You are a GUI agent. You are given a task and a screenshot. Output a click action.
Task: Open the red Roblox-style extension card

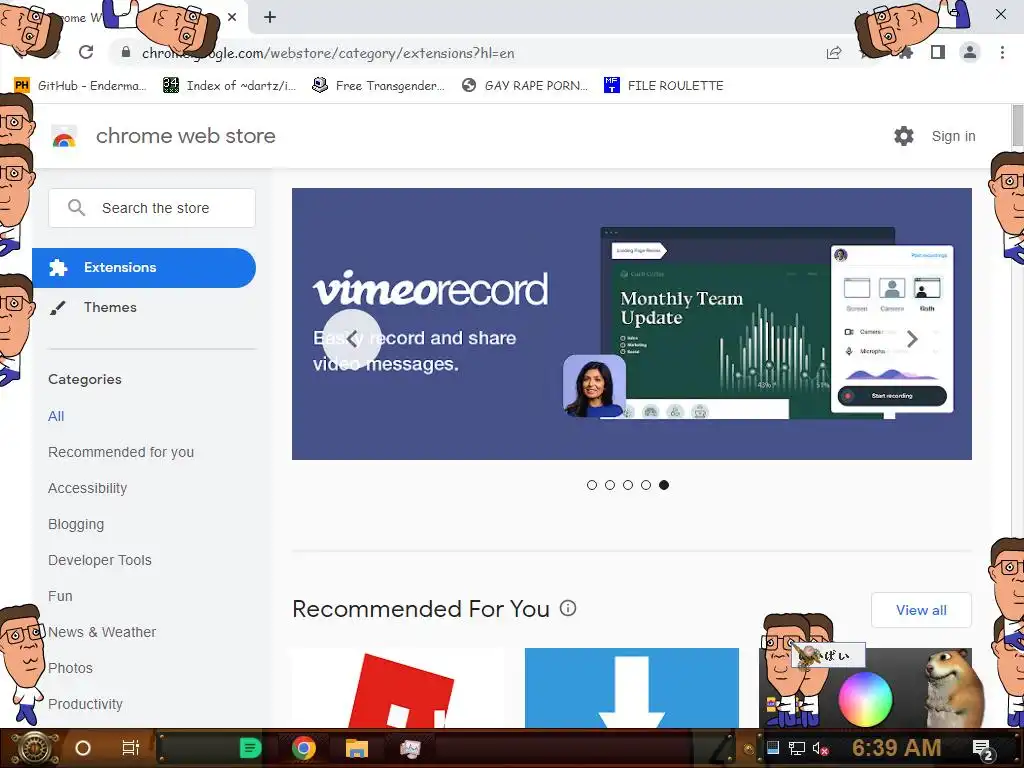click(x=398, y=688)
